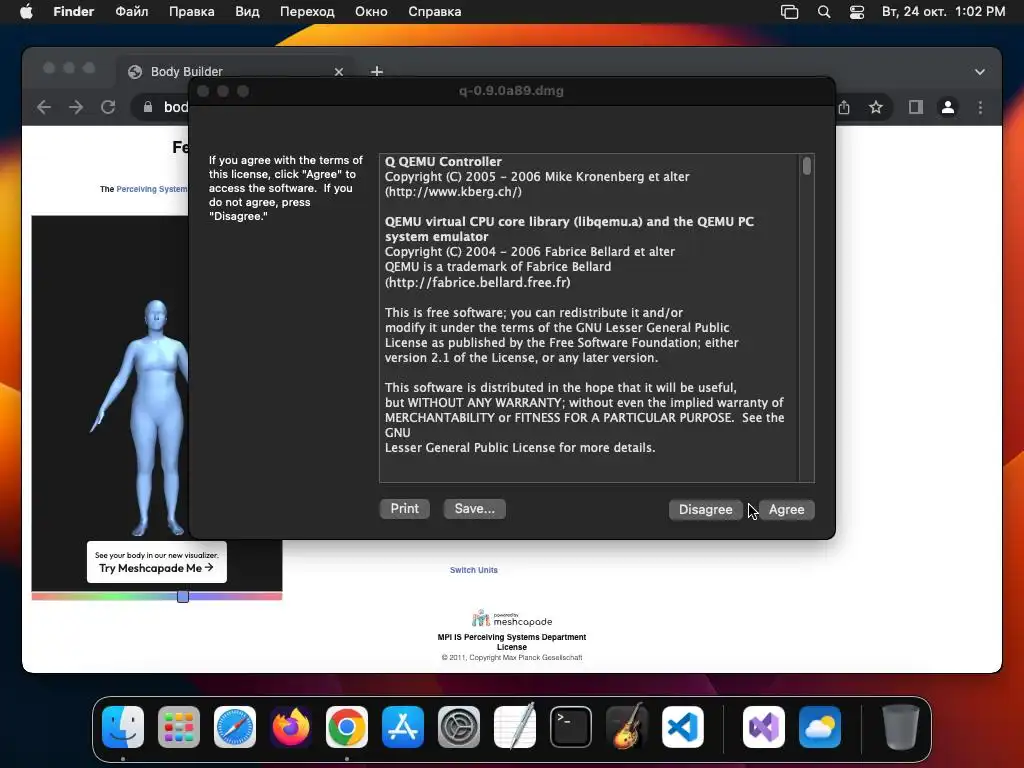The width and height of the screenshot is (1024, 768).
Task: Open the Файл menu
Action: 132,12
